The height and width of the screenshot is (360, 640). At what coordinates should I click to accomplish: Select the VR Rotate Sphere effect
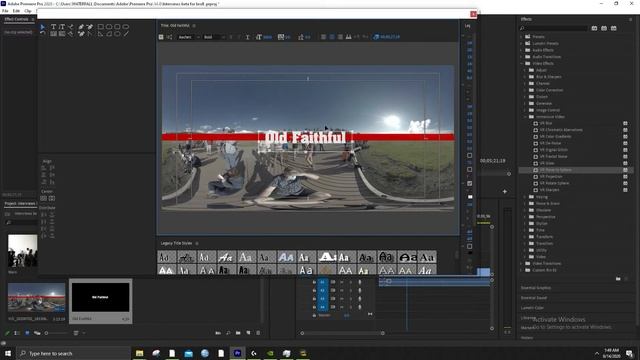tap(554, 183)
